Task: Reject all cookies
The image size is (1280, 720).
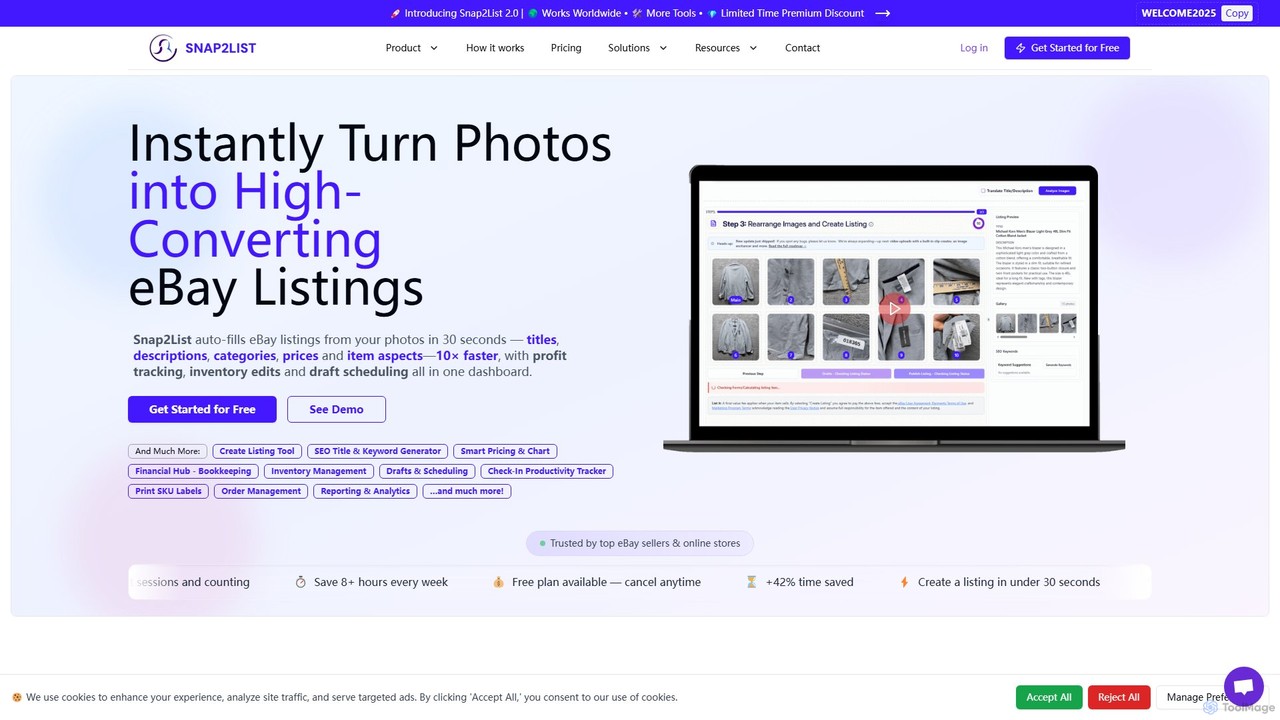Action: tap(1118, 697)
